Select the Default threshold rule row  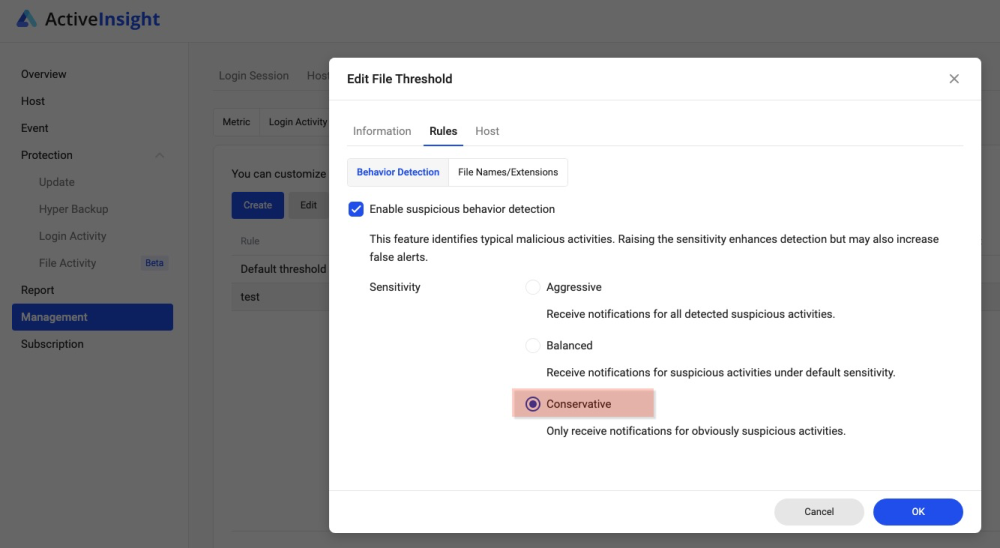pyautogui.click(x=283, y=269)
